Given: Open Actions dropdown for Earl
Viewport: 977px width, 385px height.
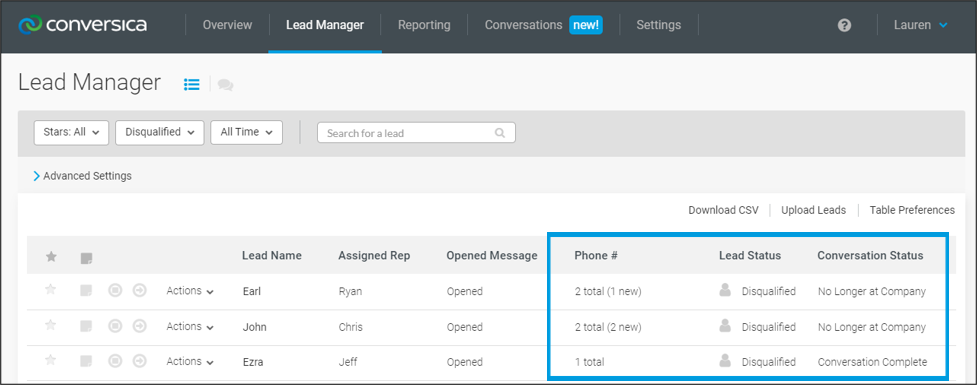Looking at the screenshot, I should point(190,291).
